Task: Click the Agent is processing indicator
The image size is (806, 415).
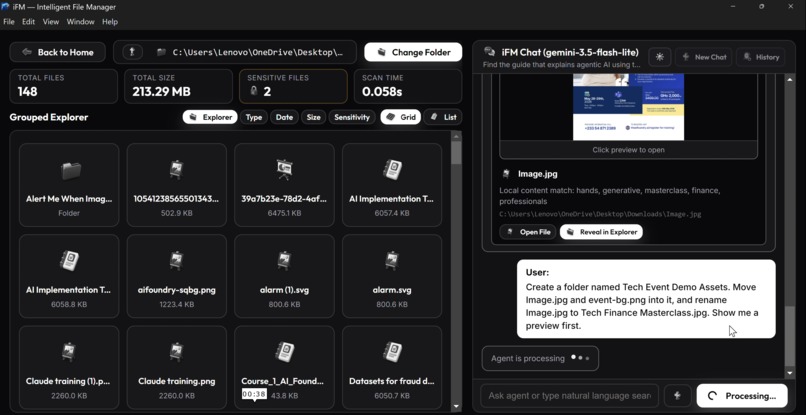Action: [x=540, y=358]
